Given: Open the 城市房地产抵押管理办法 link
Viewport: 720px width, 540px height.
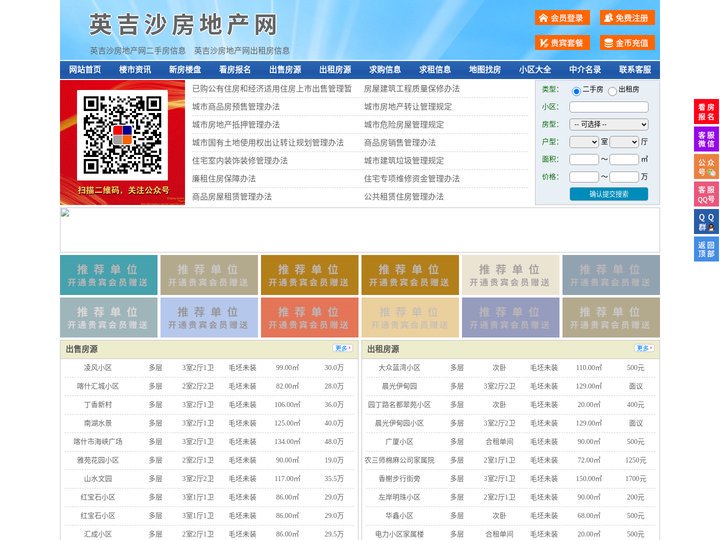Looking at the screenshot, I should pos(236,124).
